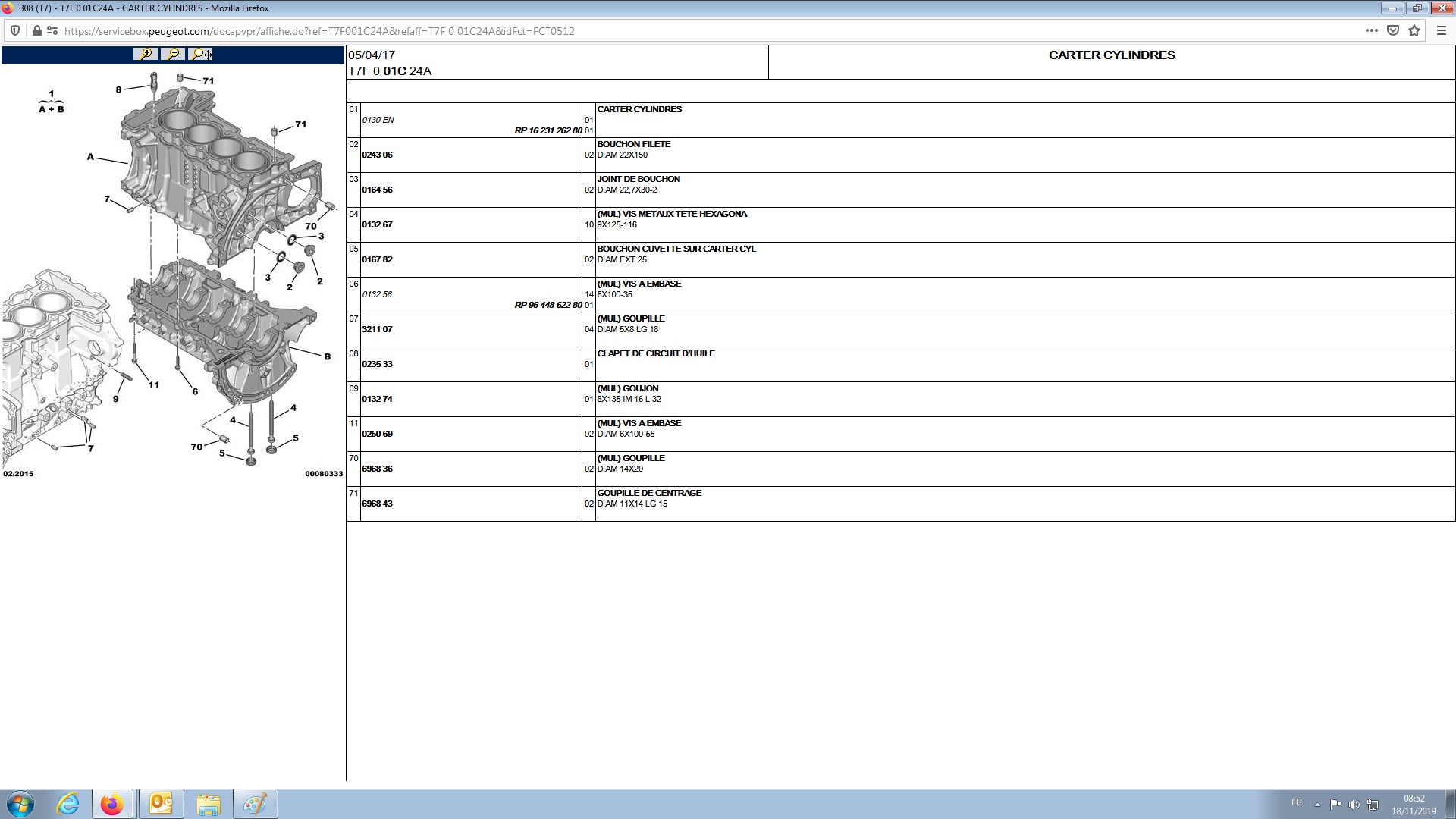Image resolution: width=1456 pixels, height=819 pixels.
Task: Select the magnifier pan/move tool
Action: [x=202, y=54]
